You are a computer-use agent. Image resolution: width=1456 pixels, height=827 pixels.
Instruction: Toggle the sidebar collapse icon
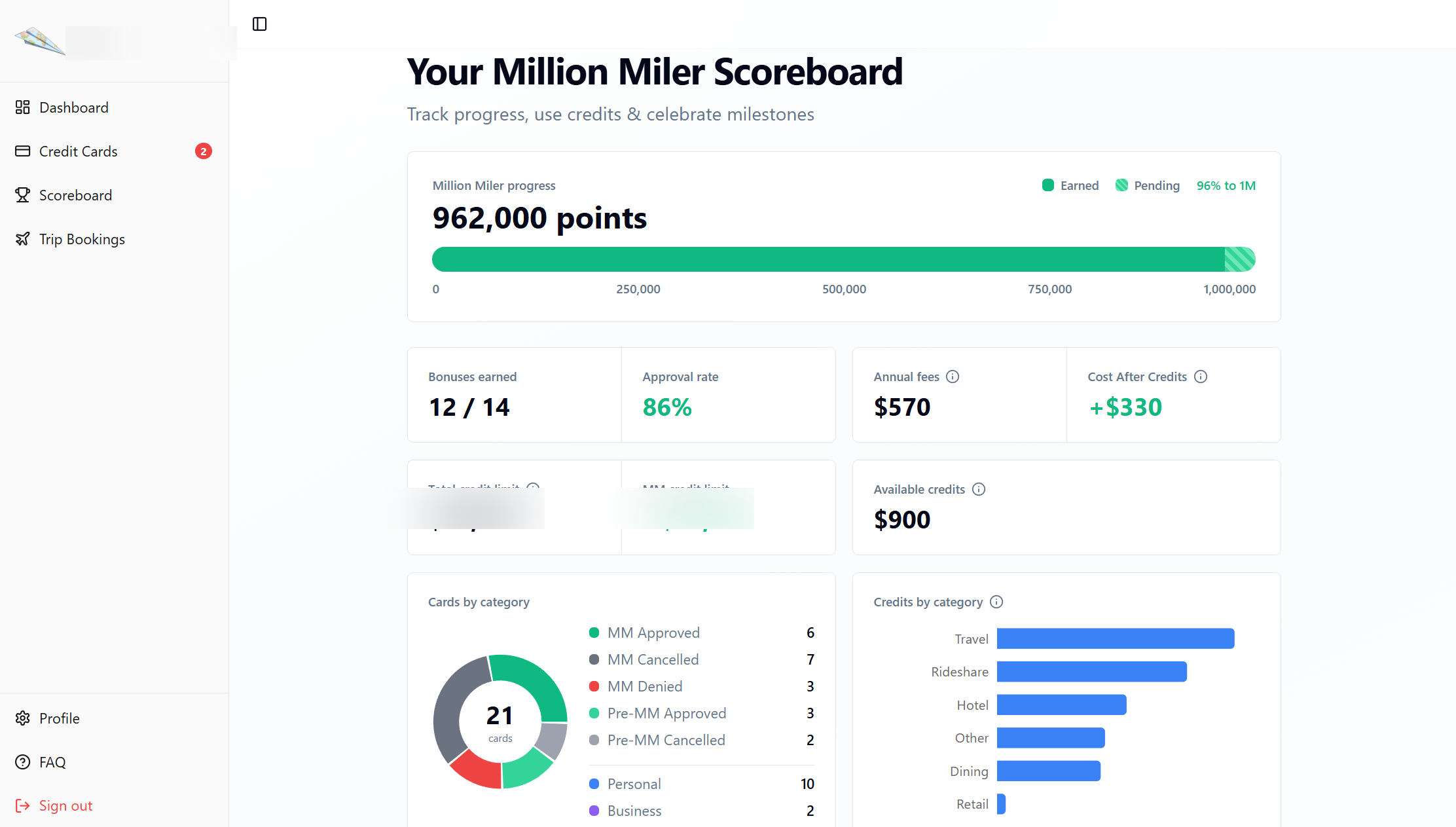click(259, 24)
